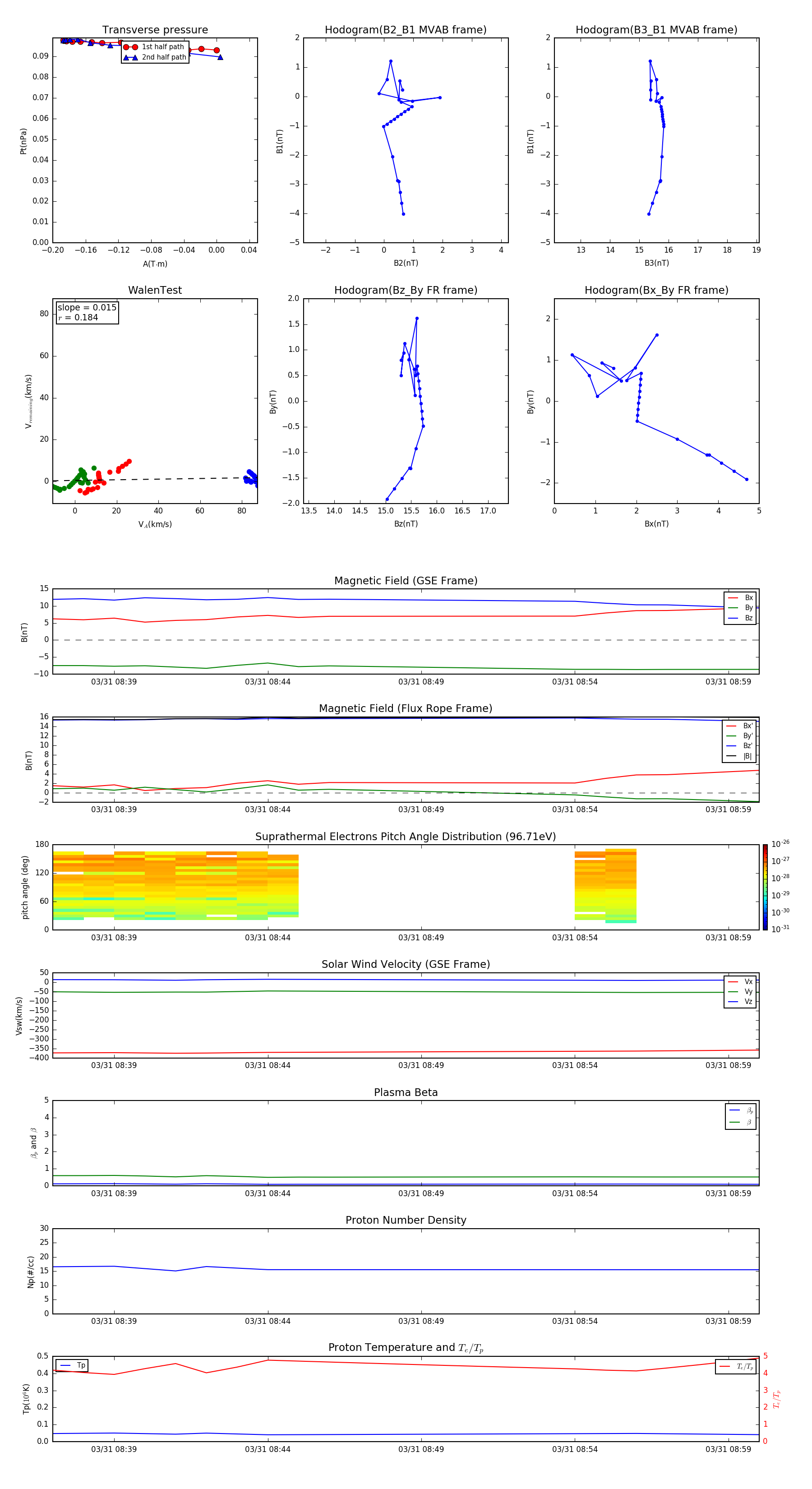This screenshot has width=812, height=1489.
Task: Click the Suprathermal Electrons Pitch Angle Distribution title
Action: click(406, 837)
